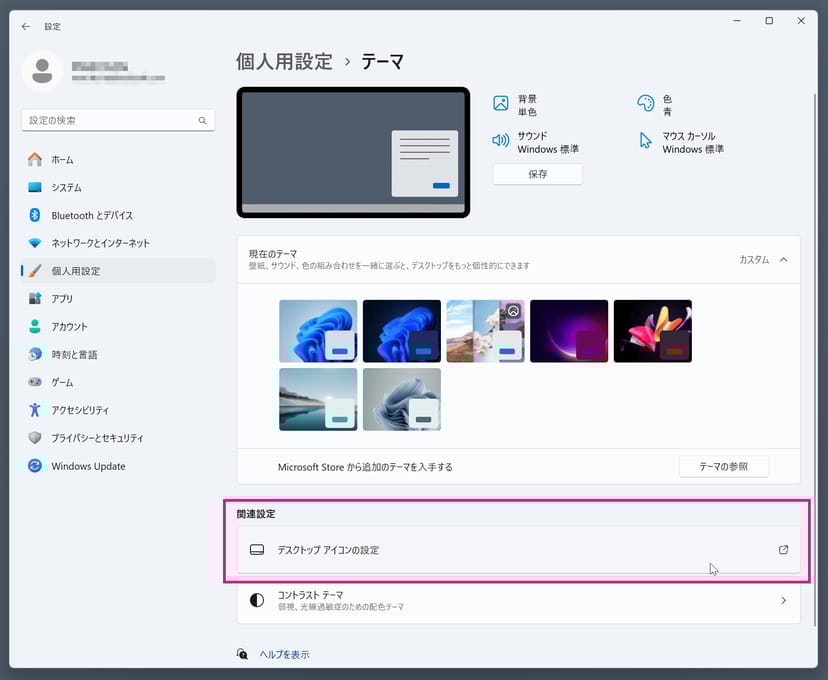Select the purple glow theme thumbnail
Image resolution: width=828 pixels, height=680 pixels.
click(569, 331)
